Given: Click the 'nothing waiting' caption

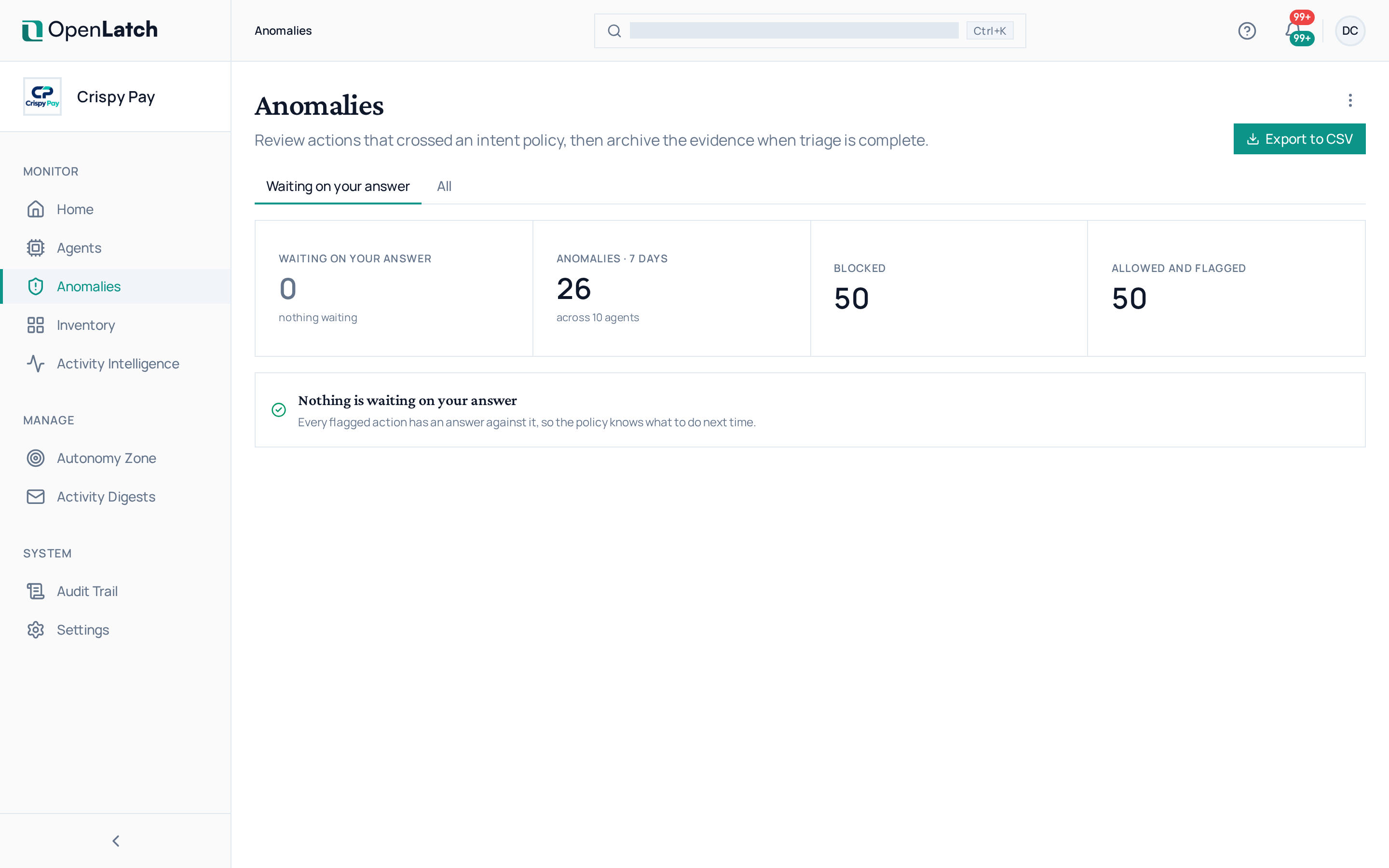Looking at the screenshot, I should [x=318, y=317].
